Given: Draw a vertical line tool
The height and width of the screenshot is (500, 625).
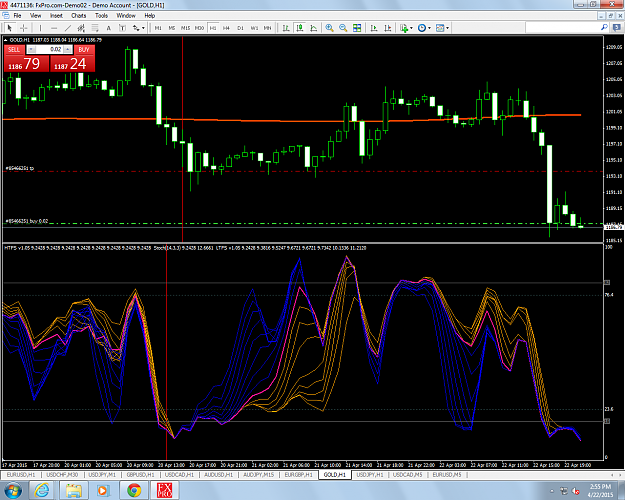Looking at the screenshot, I should coord(40,28).
